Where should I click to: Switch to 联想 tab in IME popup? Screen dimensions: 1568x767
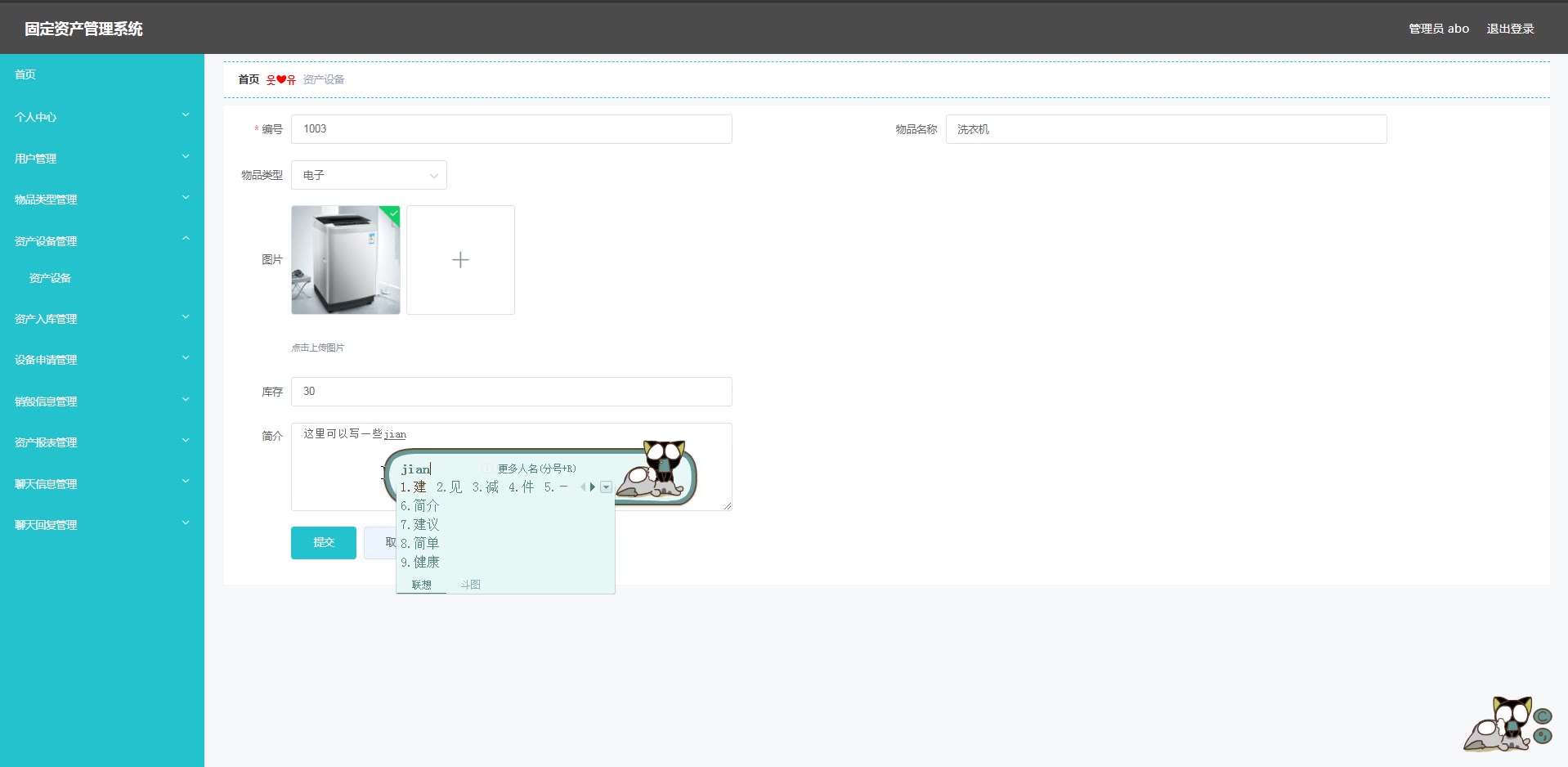422,585
